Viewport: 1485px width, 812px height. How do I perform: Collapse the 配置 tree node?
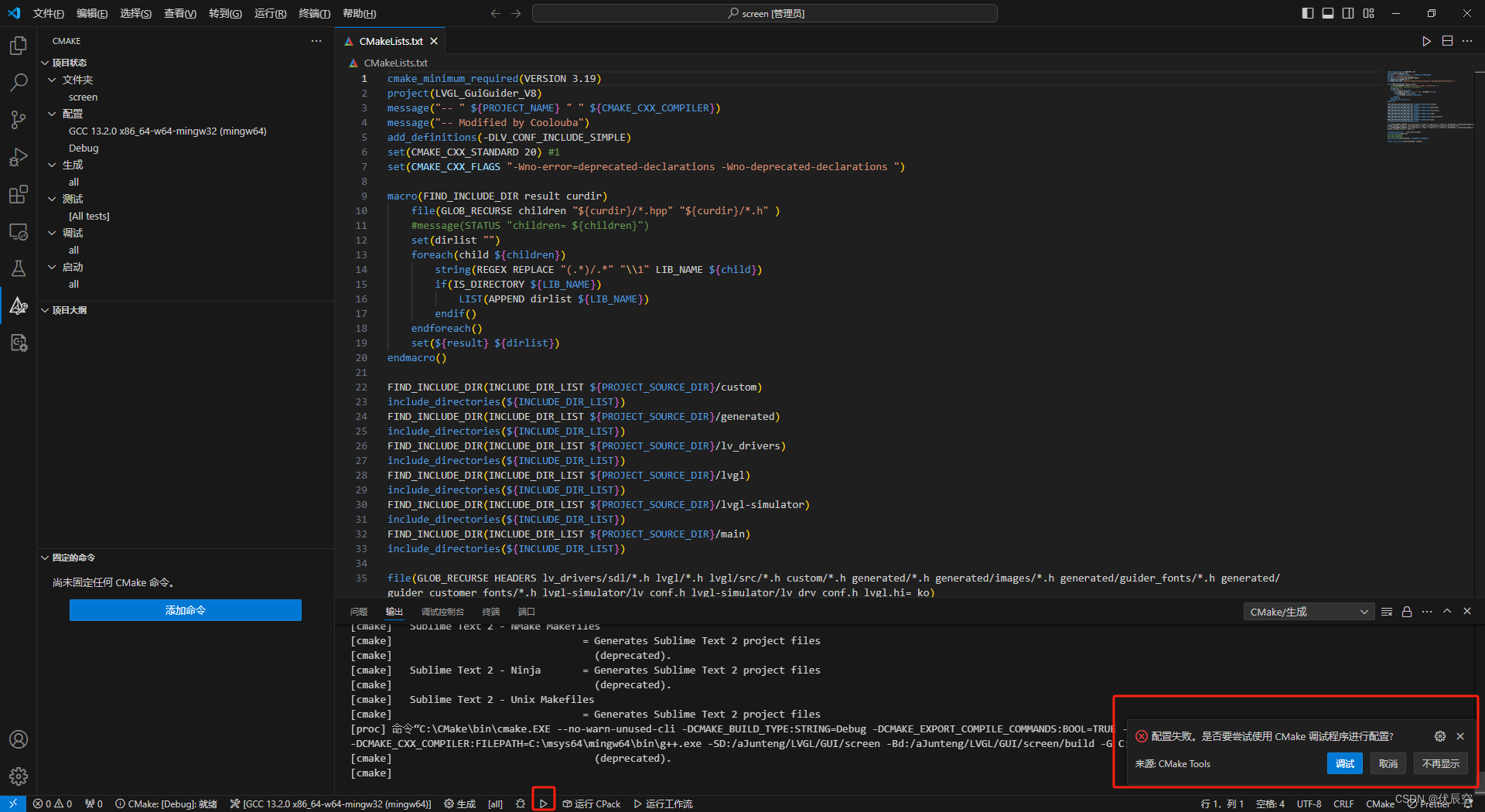tap(52, 114)
